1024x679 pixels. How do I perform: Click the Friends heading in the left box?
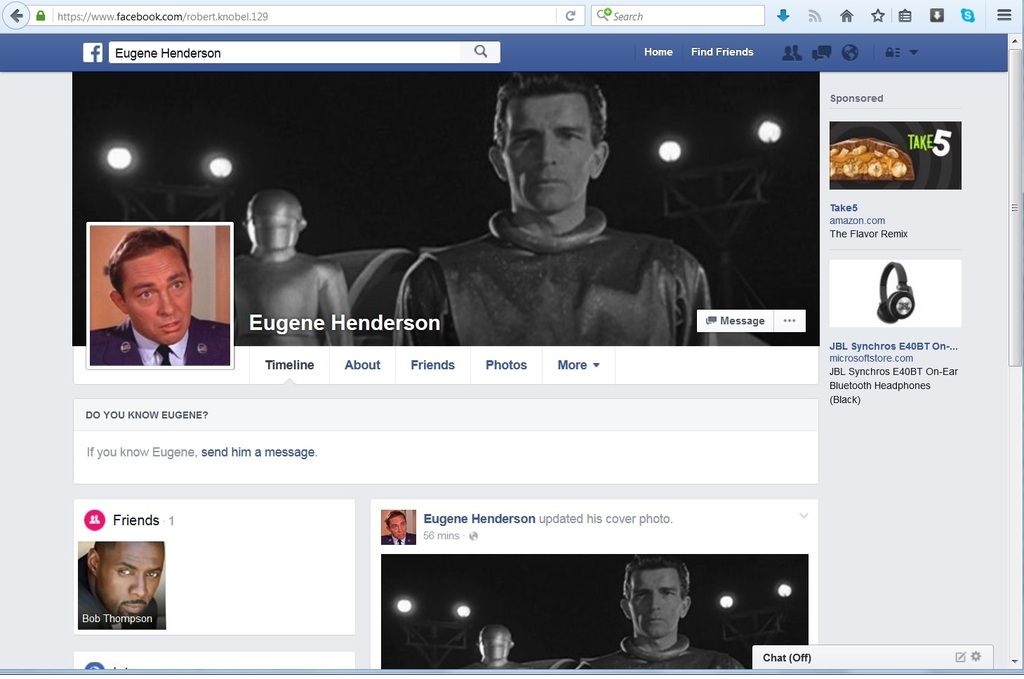136,520
